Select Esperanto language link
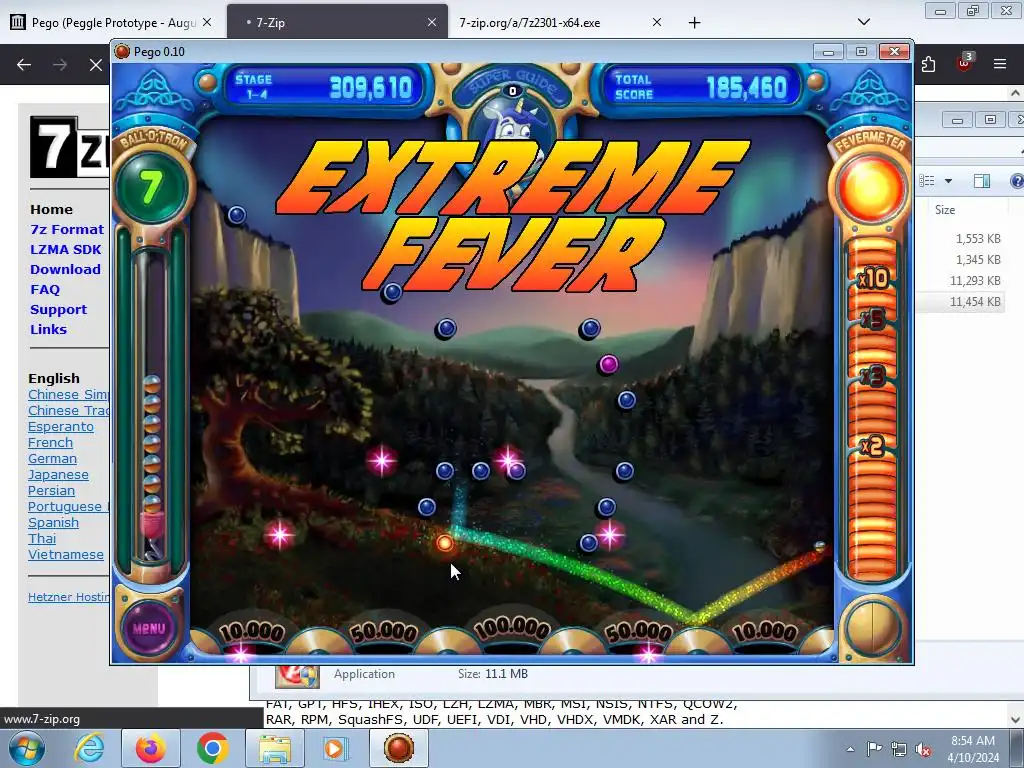Viewport: 1024px width, 768px height. pos(61,426)
